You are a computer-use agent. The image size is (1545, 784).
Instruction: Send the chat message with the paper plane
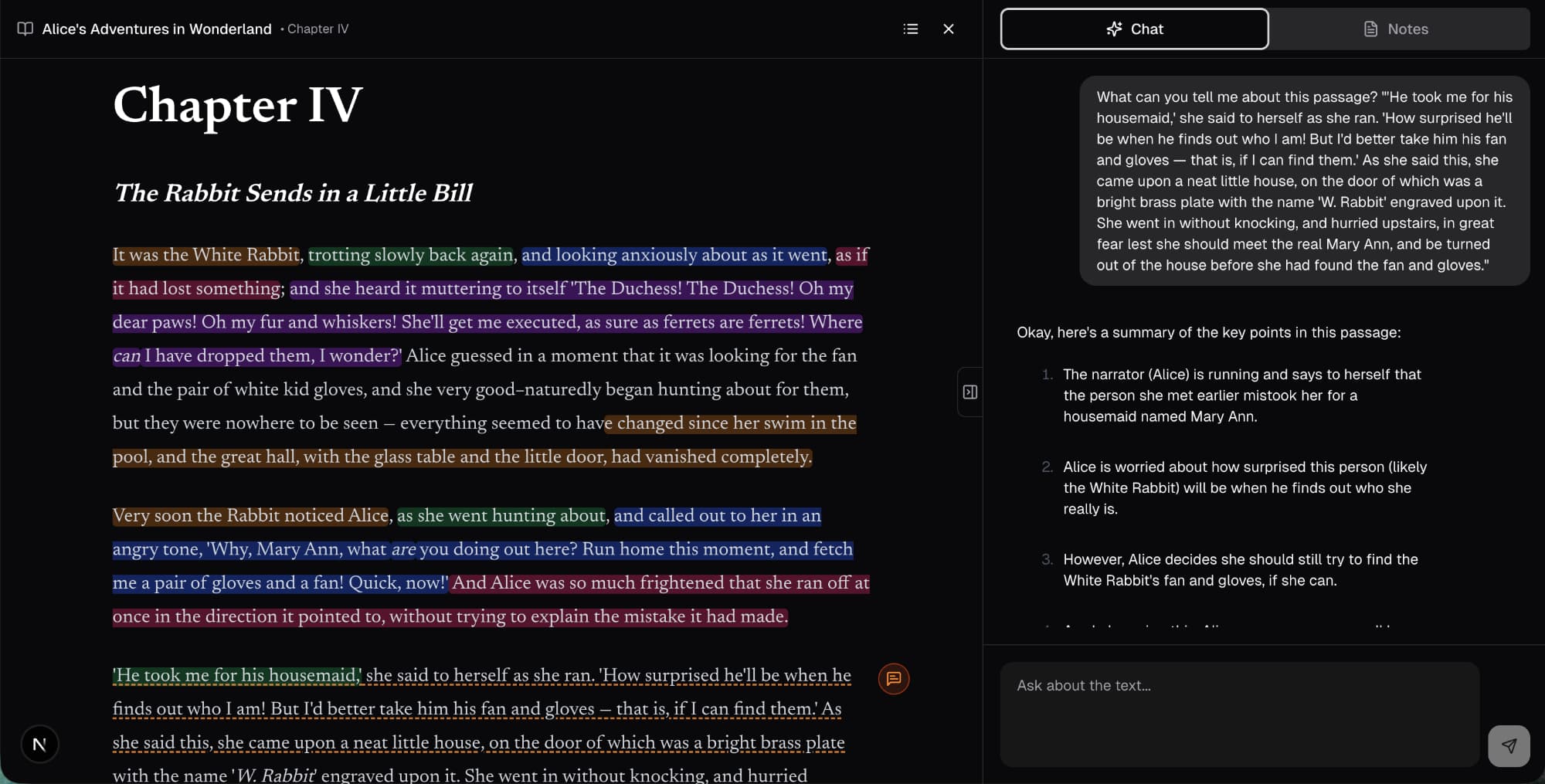[x=1508, y=745]
